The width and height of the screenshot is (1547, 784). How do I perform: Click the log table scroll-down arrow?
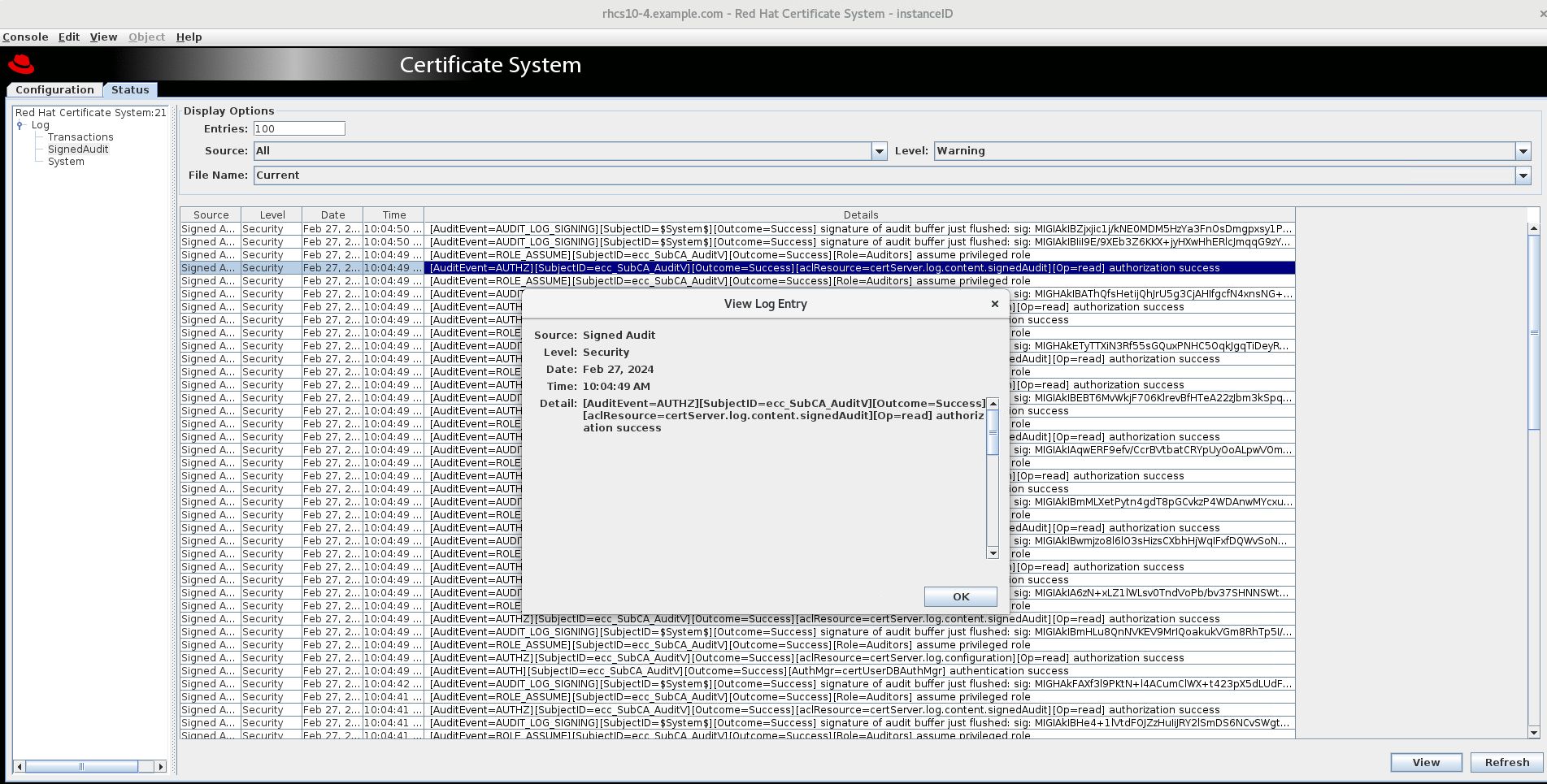pyautogui.click(x=1534, y=733)
